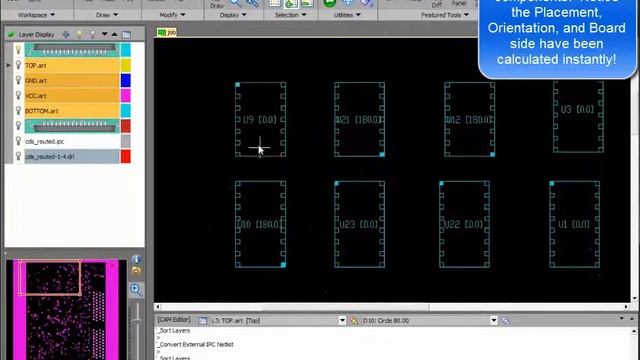The width and height of the screenshot is (640, 360).
Task: Turn all layers on with yellow bulb icon
Action: pos(79,35)
